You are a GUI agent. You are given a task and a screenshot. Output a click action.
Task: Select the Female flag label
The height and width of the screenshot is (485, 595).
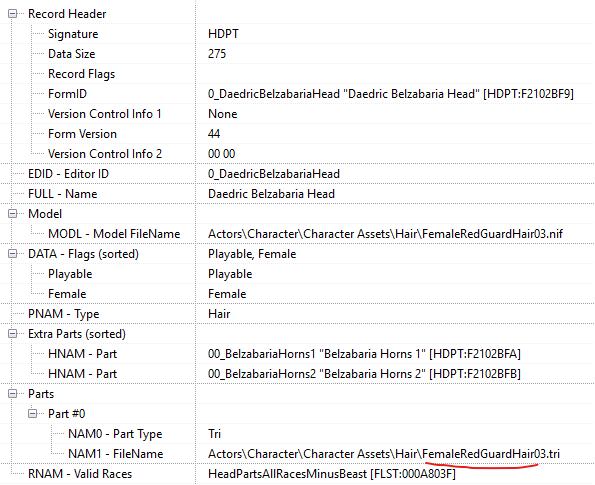click(67, 294)
